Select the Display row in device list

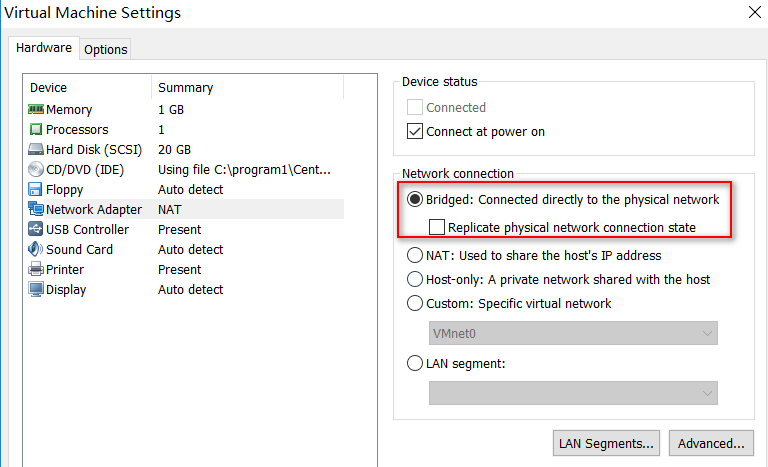click(x=66, y=289)
